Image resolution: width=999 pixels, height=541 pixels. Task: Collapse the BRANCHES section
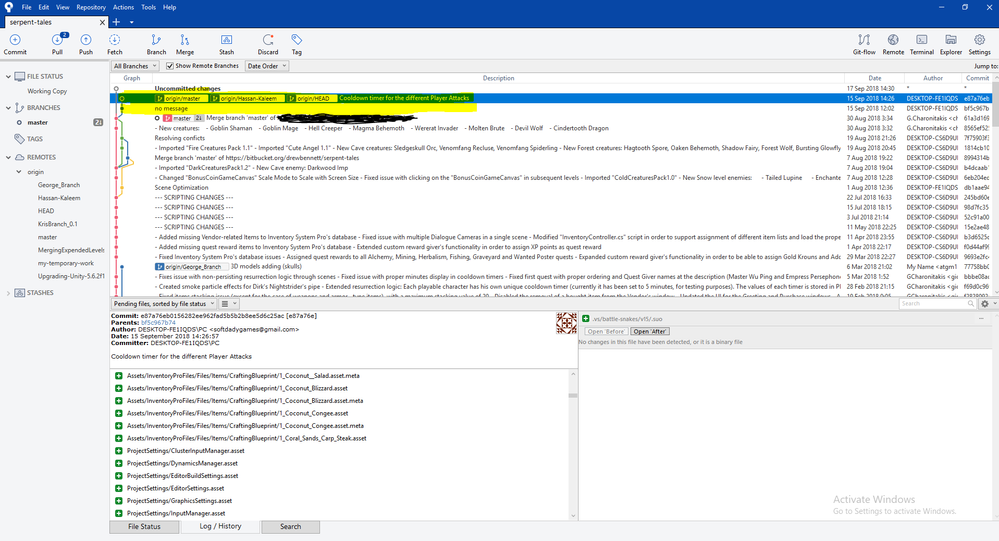pos(8,108)
